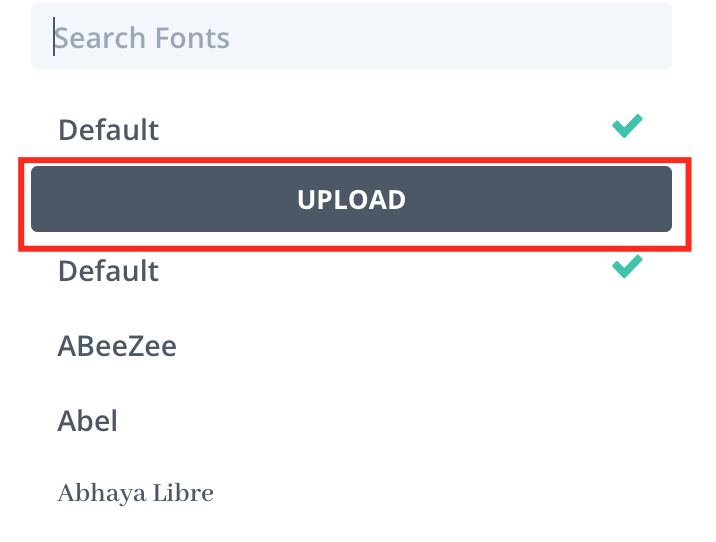Click the green checkmark below the Upload button
Screen dimensions: 716x542
pos(627,267)
